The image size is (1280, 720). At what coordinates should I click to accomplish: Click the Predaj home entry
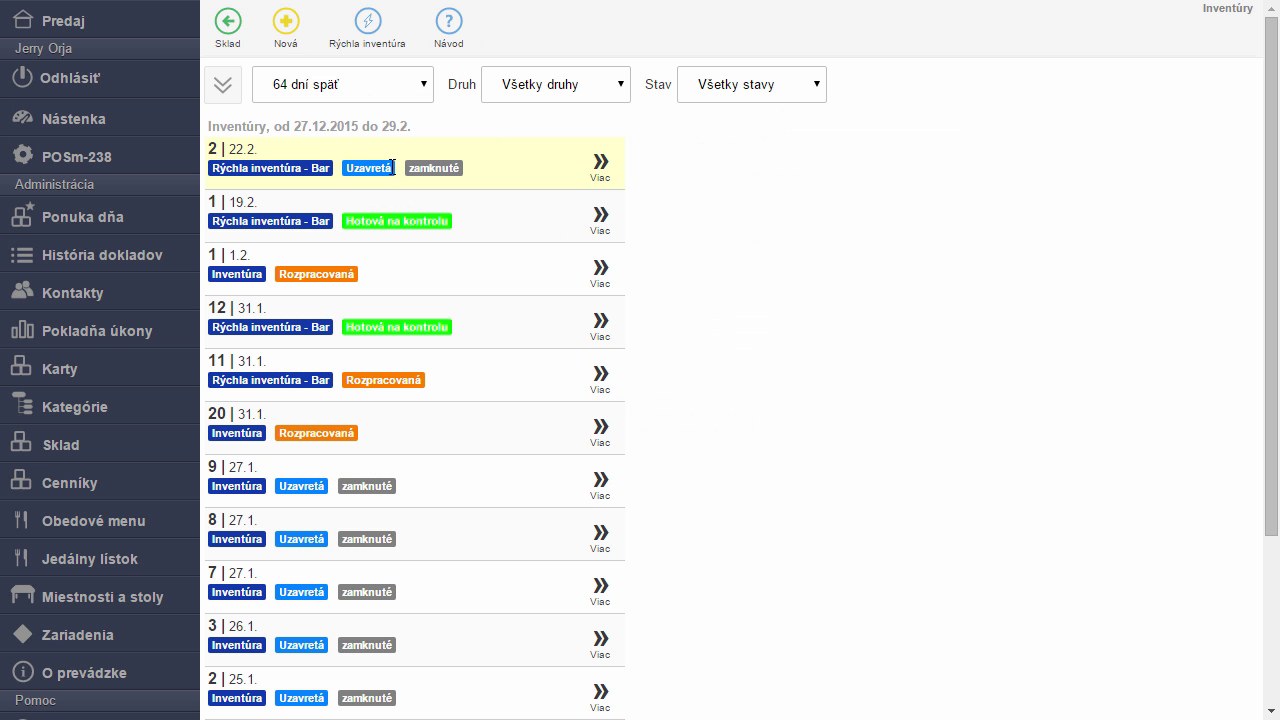pyautogui.click(x=100, y=20)
